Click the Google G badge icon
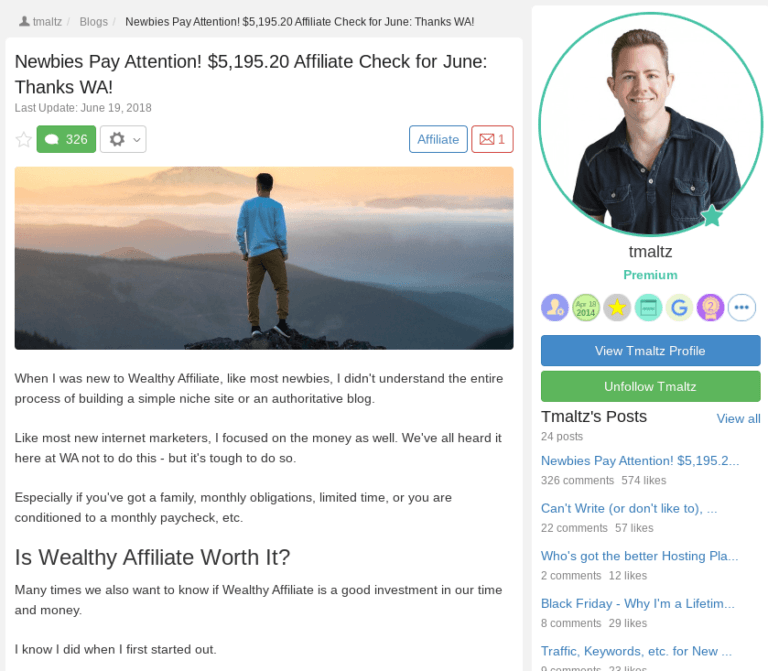768x671 pixels. coord(679,308)
